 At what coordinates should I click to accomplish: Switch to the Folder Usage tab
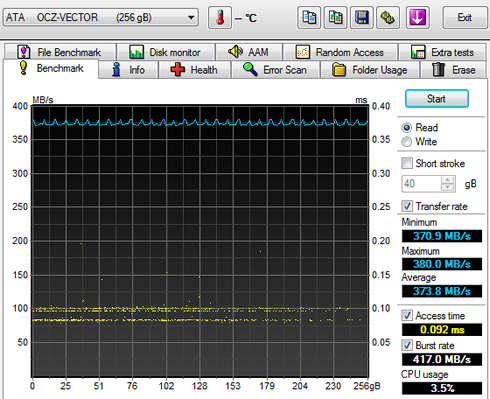(370, 70)
